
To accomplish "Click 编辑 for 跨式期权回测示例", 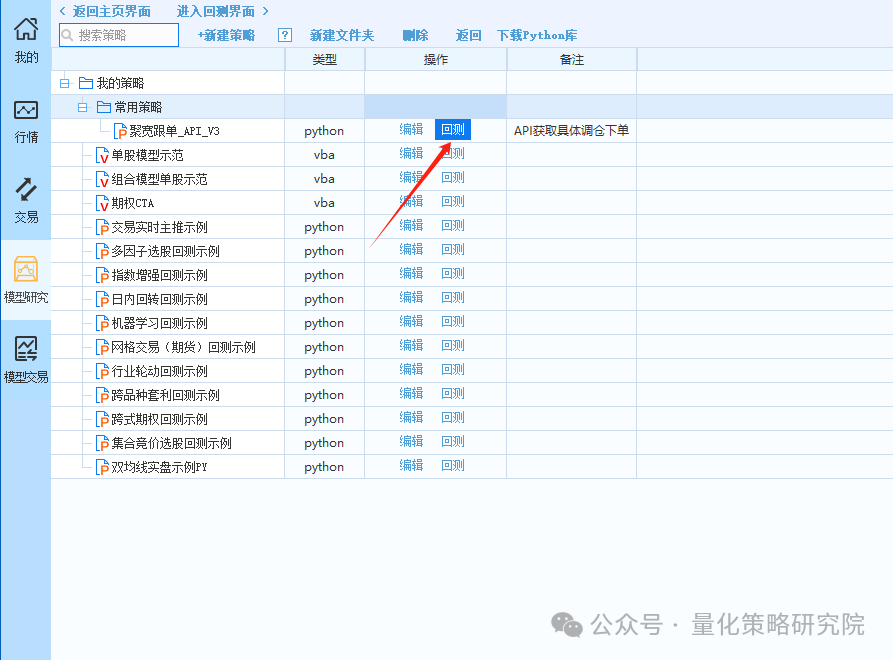I will tap(411, 417).
